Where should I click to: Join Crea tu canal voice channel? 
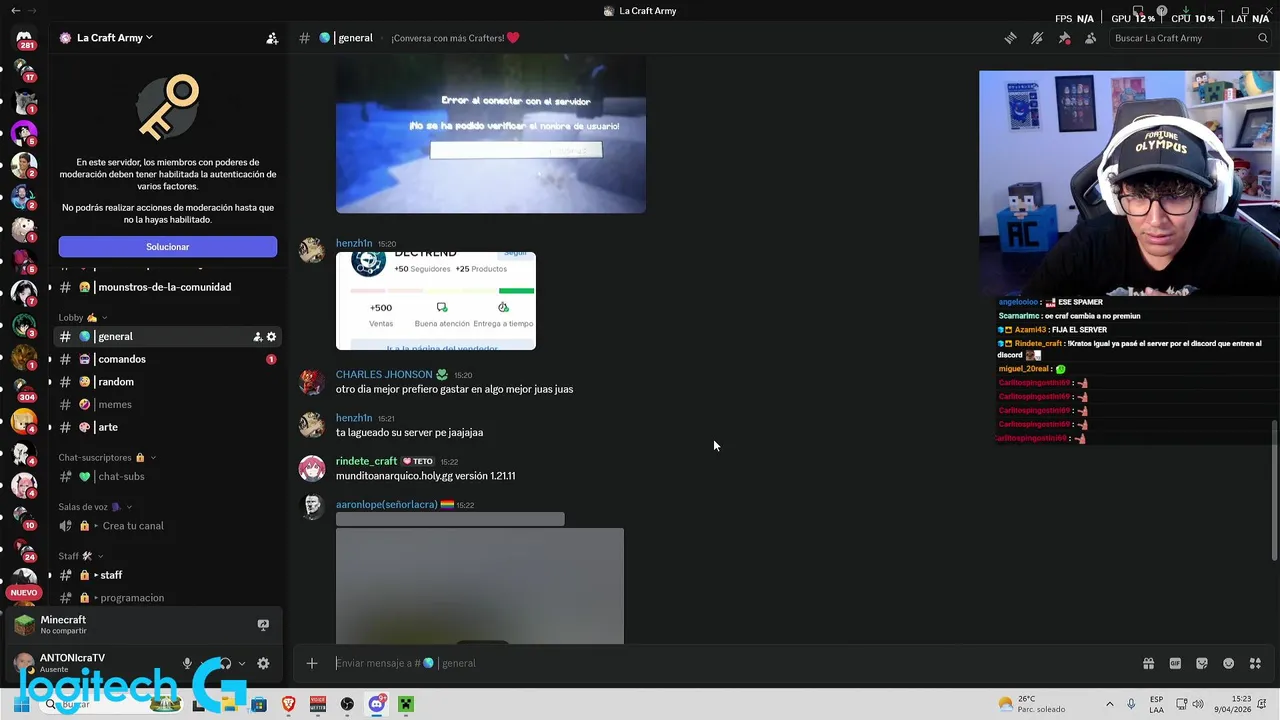coord(168,526)
